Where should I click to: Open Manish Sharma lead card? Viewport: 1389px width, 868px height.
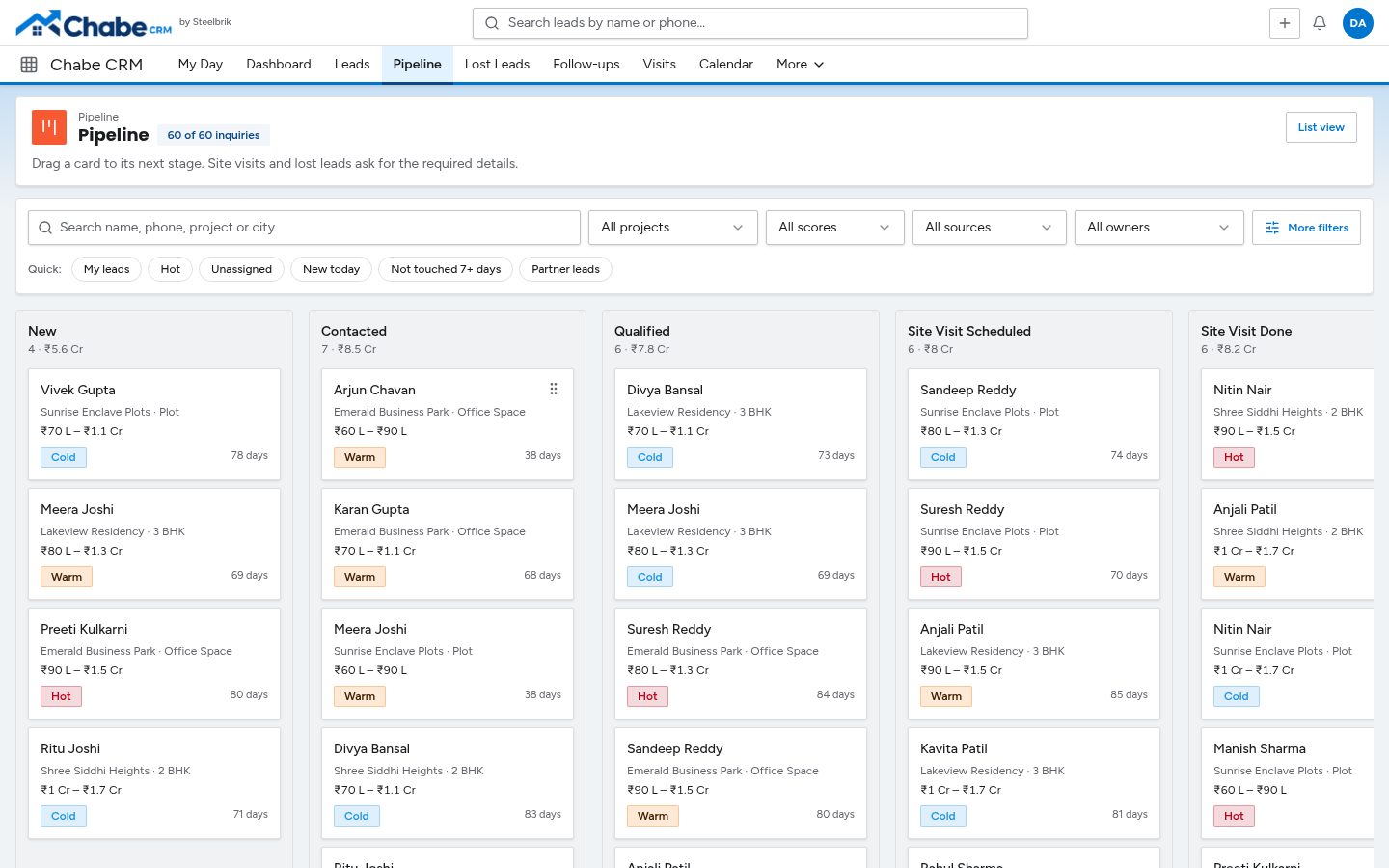click(1288, 783)
